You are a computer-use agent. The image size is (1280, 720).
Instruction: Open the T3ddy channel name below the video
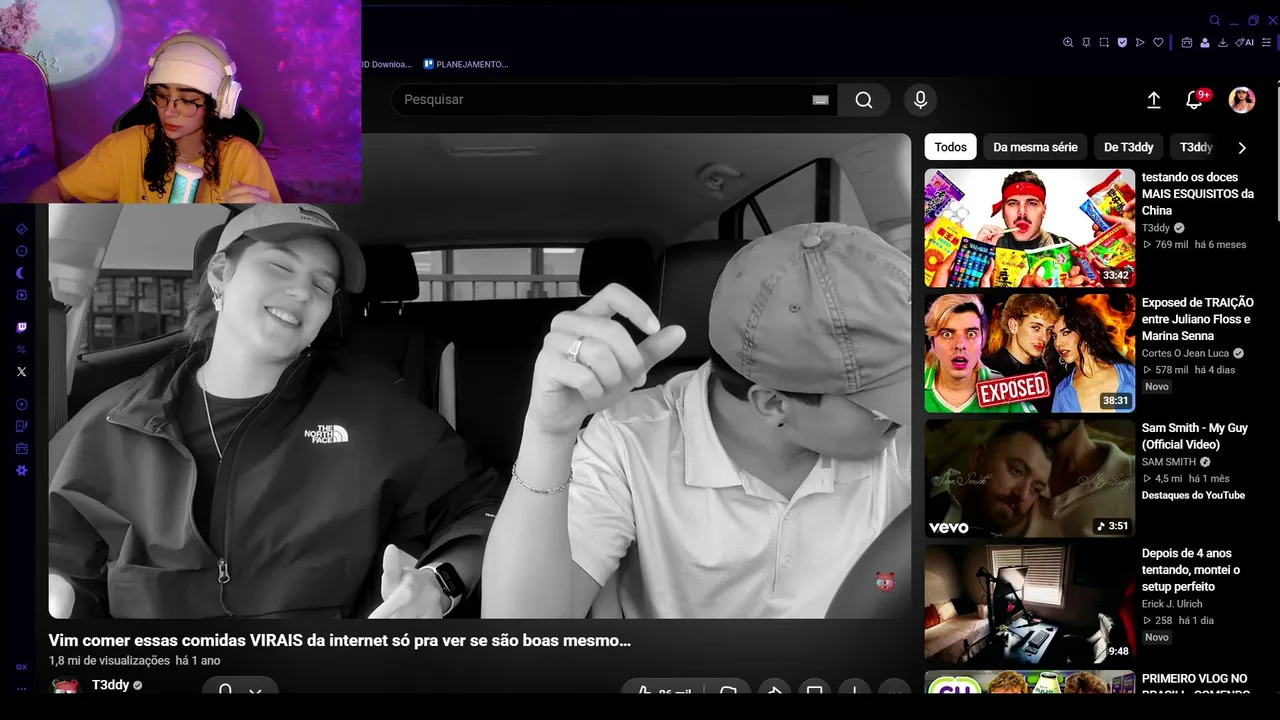110,685
